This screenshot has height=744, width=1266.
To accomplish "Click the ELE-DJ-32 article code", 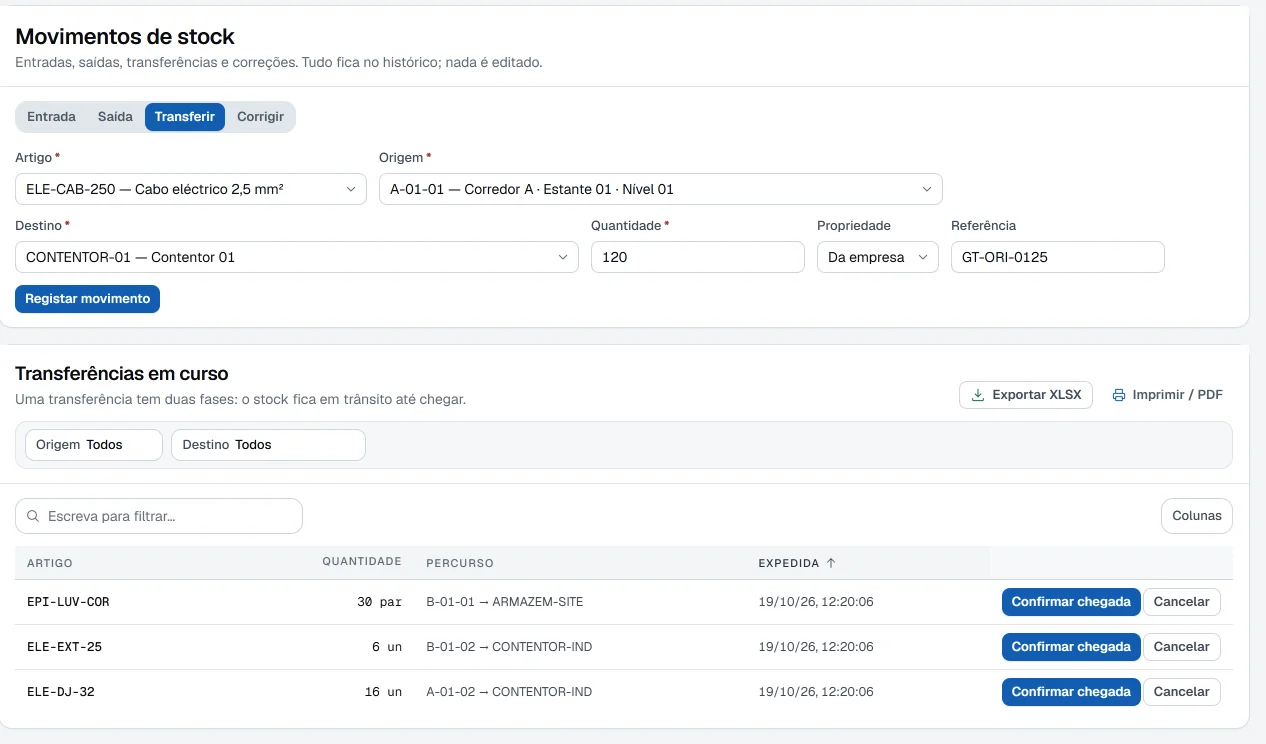I will click(x=61, y=692).
